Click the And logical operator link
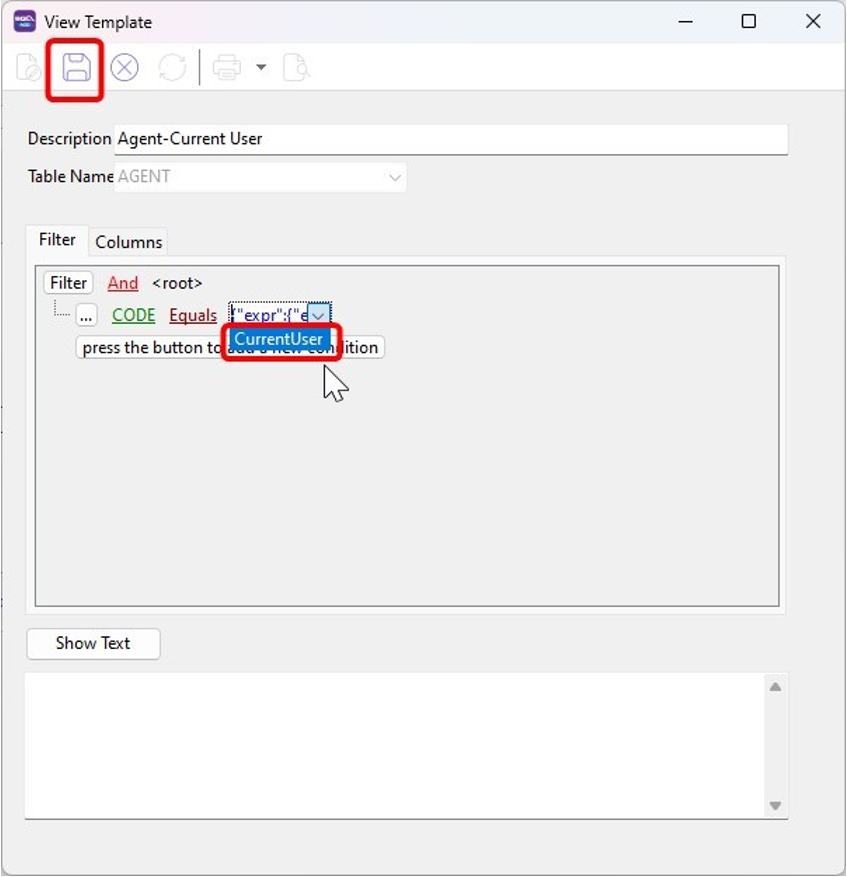Image resolution: width=847 pixels, height=877 pixels. pyautogui.click(x=123, y=283)
